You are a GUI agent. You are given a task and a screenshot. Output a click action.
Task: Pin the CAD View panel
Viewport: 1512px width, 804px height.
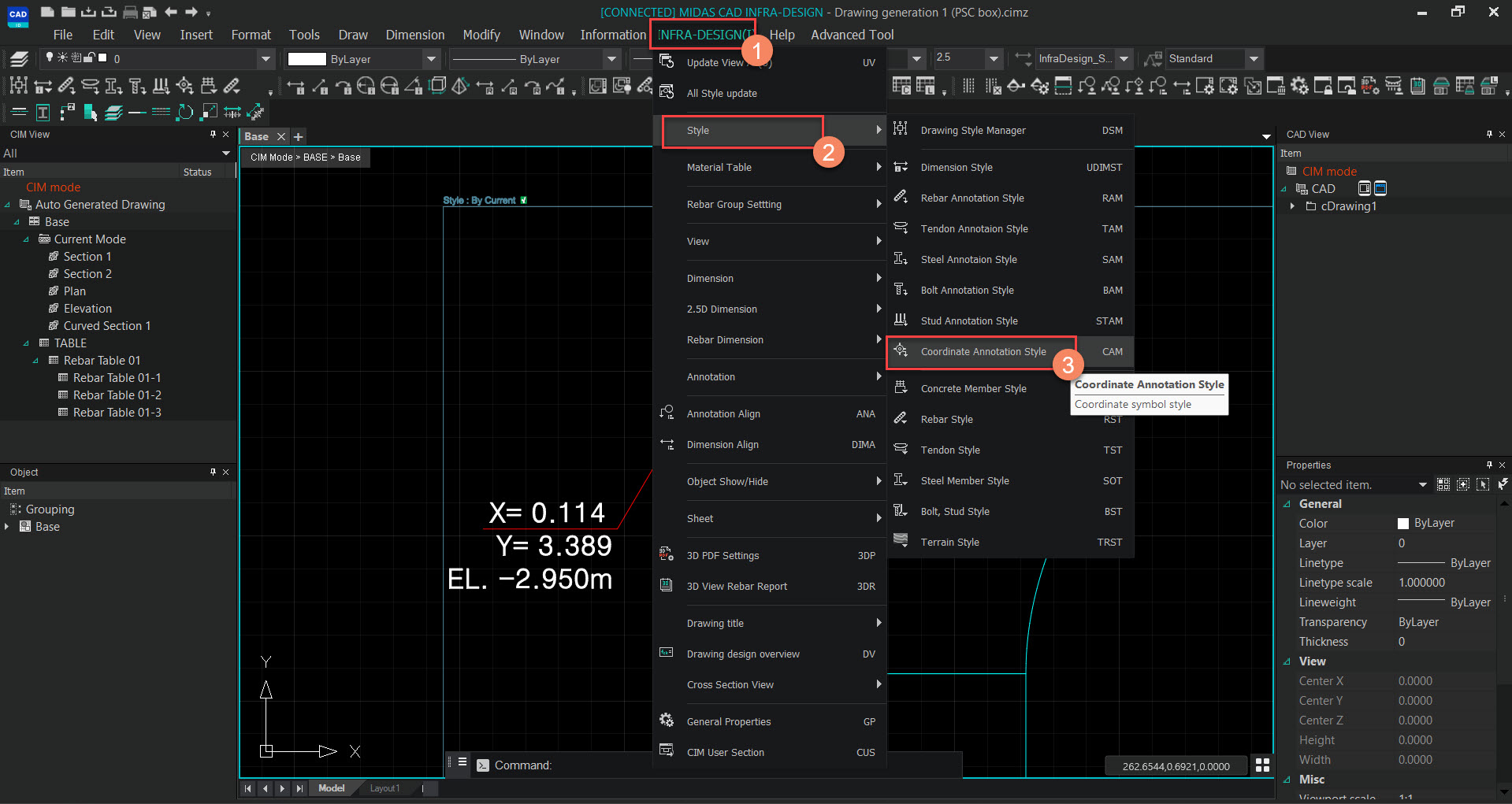pos(1489,135)
